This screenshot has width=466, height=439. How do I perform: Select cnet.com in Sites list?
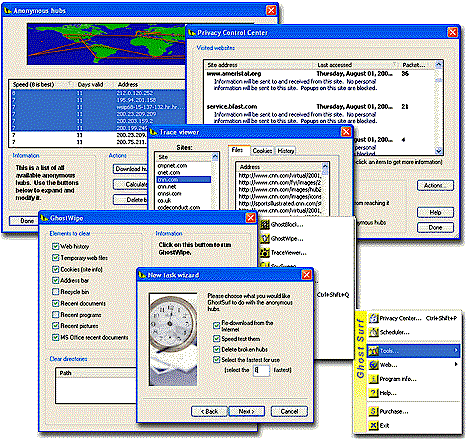[x=184, y=172]
